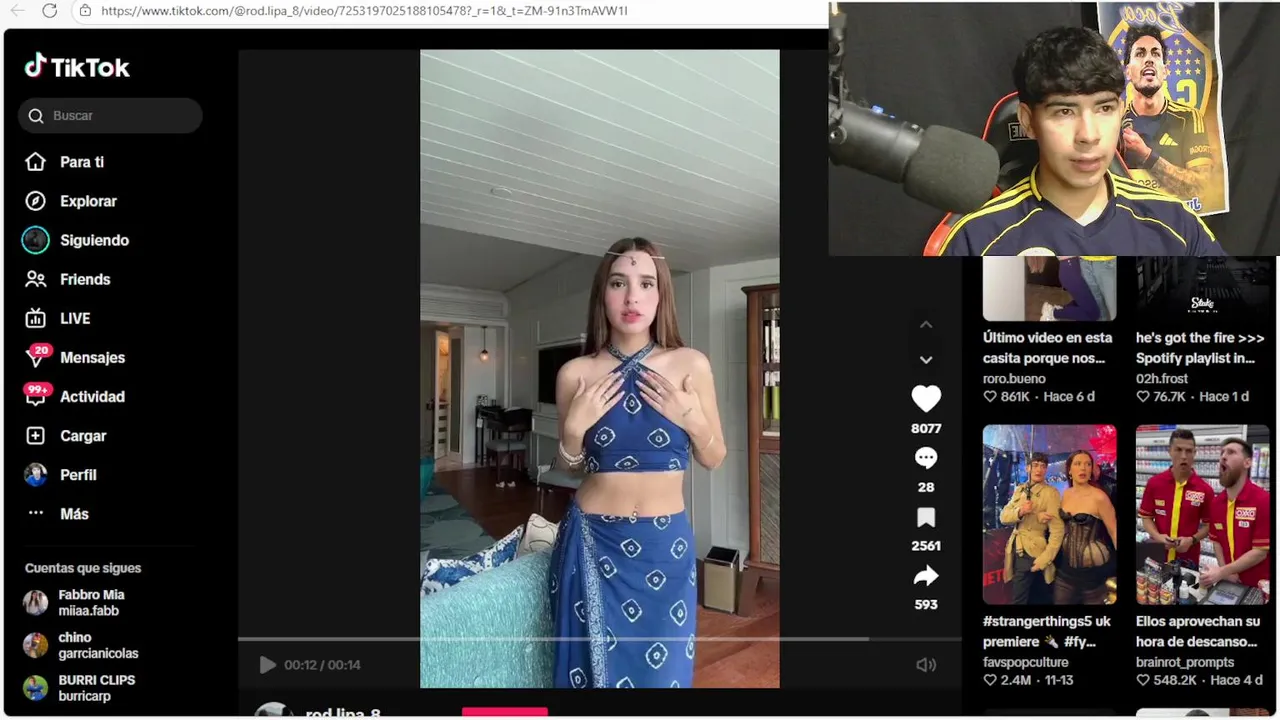The image size is (1280, 720).
Task: Open brainrot_prompts video thumbnail
Action: tap(1202, 515)
